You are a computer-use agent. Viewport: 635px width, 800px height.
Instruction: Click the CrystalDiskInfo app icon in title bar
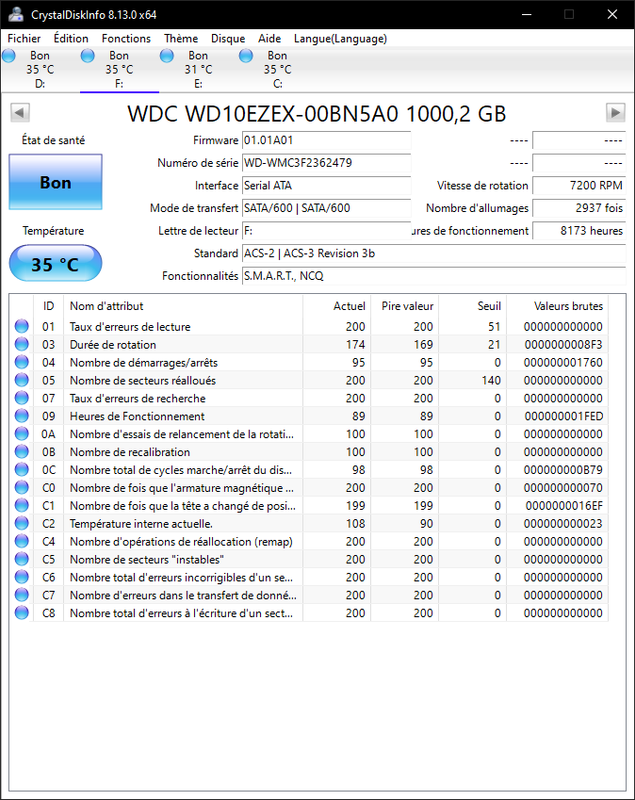[x=16, y=14]
